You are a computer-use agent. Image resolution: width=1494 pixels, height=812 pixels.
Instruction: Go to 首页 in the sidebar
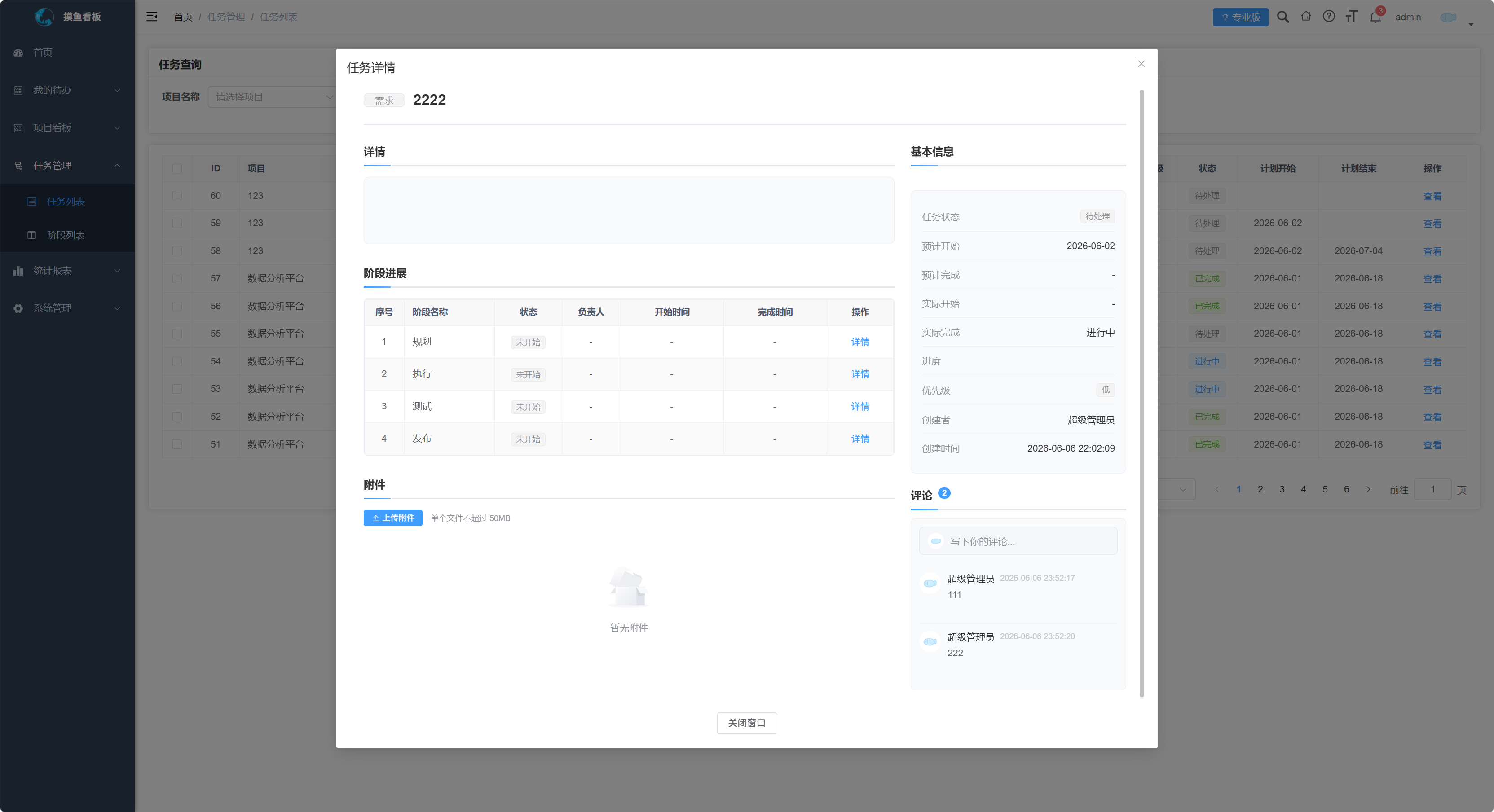[x=67, y=52]
